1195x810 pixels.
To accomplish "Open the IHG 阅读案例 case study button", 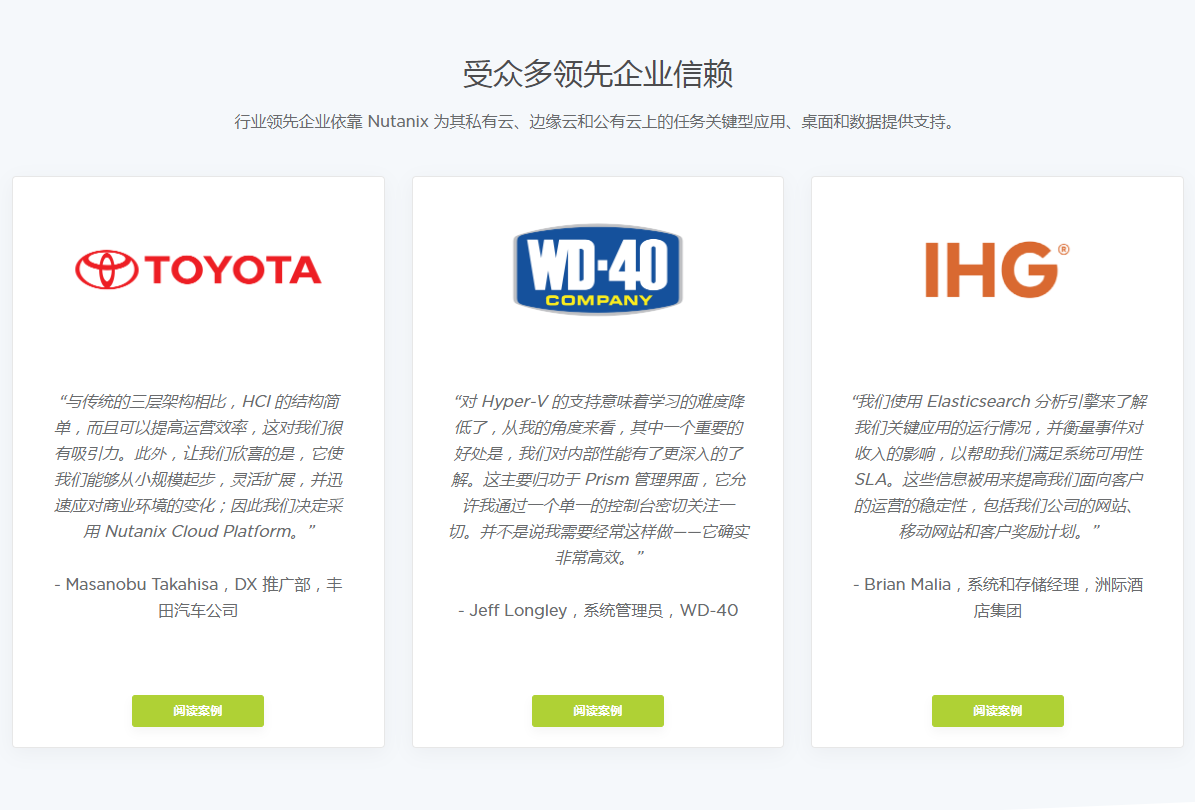I will point(997,711).
